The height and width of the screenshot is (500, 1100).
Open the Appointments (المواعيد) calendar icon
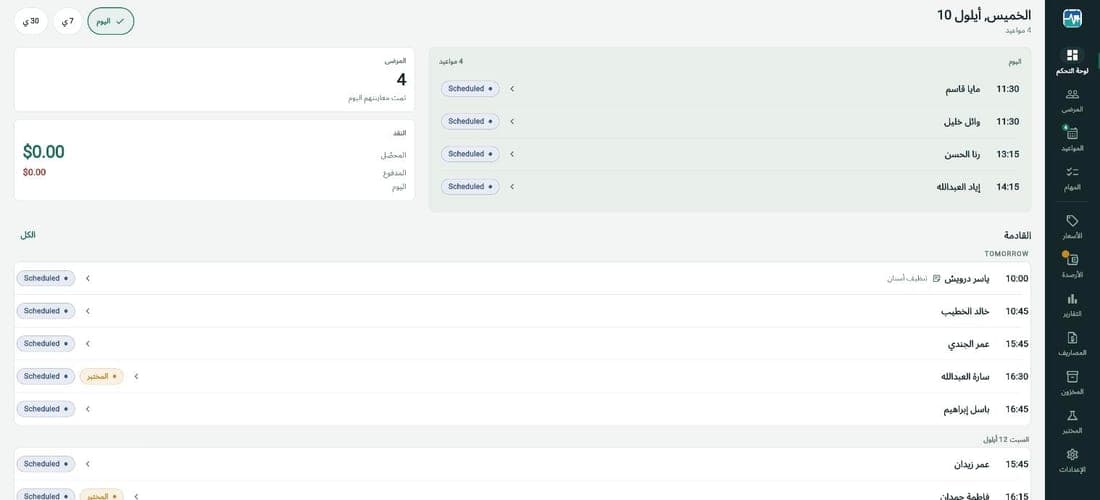1072,133
